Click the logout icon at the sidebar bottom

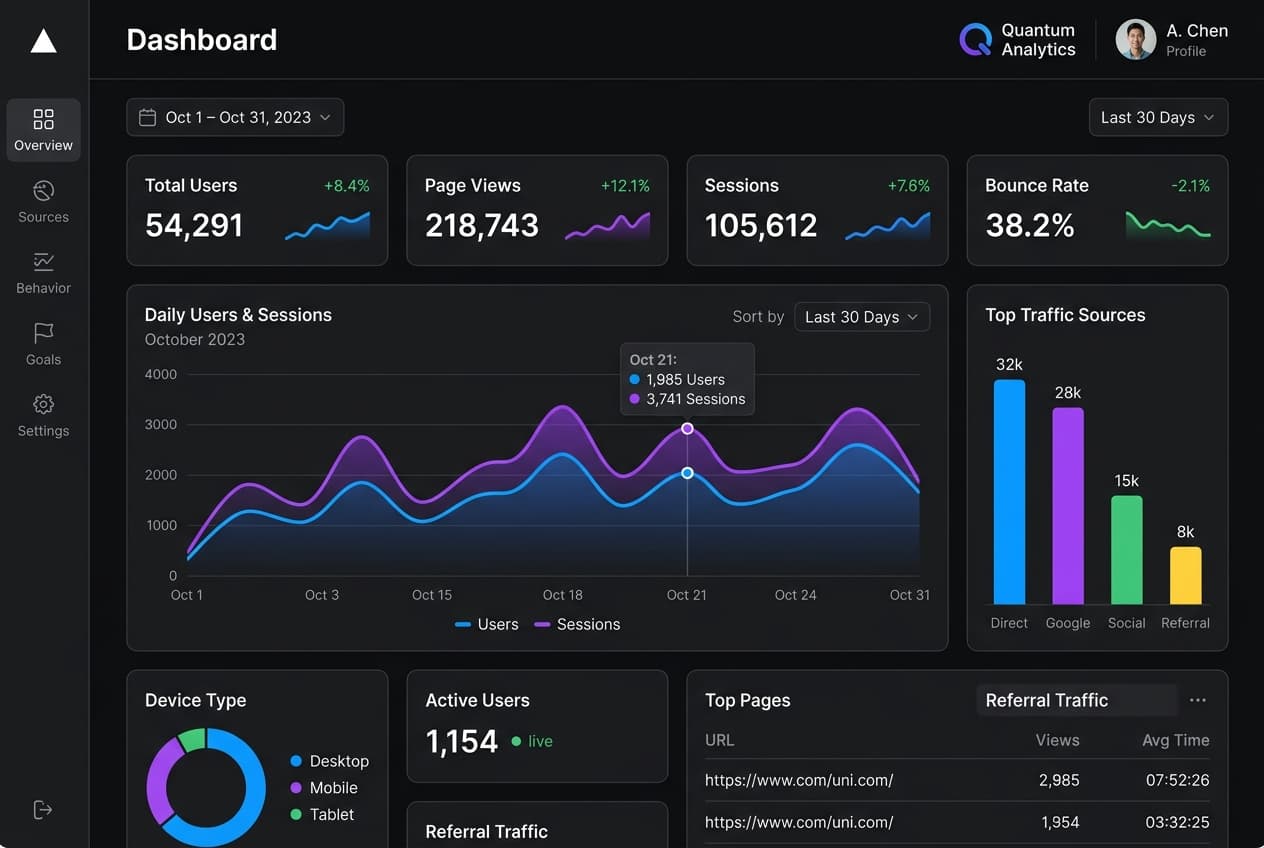click(42, 809)
